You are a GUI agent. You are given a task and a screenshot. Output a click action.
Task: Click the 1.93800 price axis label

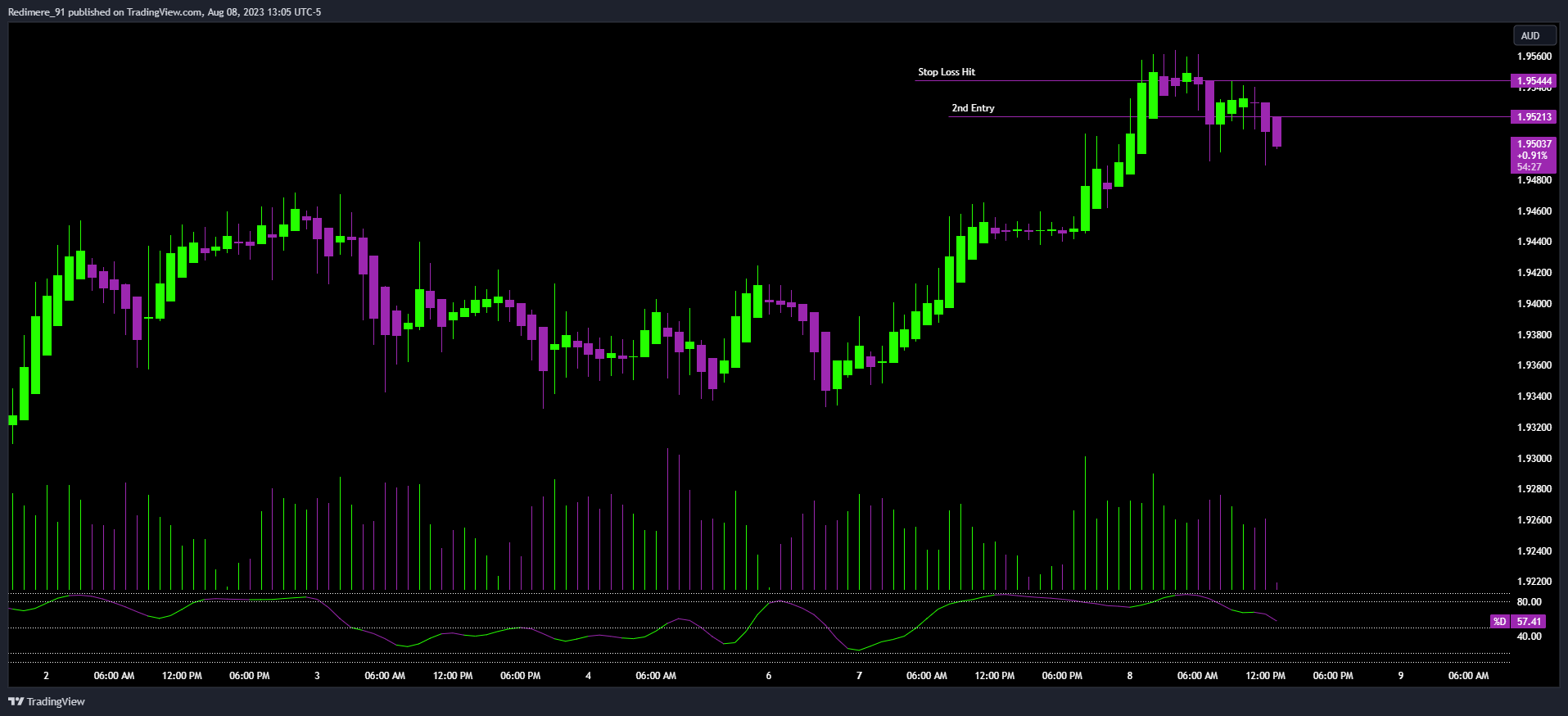coord(1534,335)
